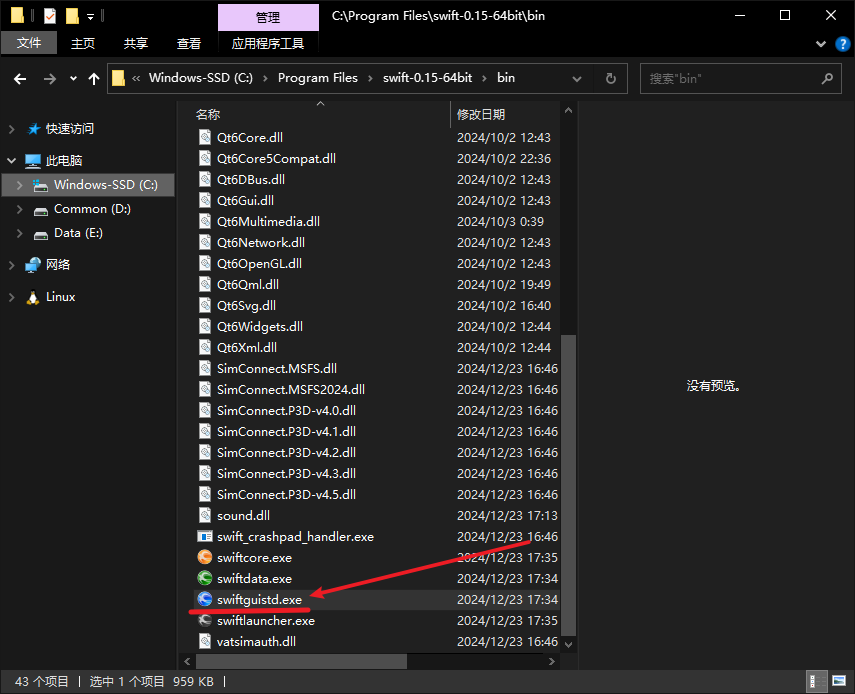Select 此电脑 in the navigation pane
The width and height of the screenshot is (855, 694).
(x=64, y=161)
